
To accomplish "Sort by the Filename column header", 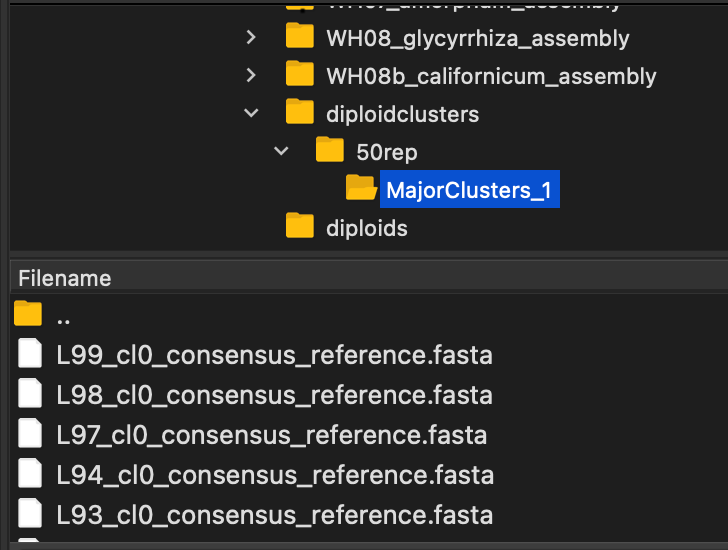I will [65, 278].
